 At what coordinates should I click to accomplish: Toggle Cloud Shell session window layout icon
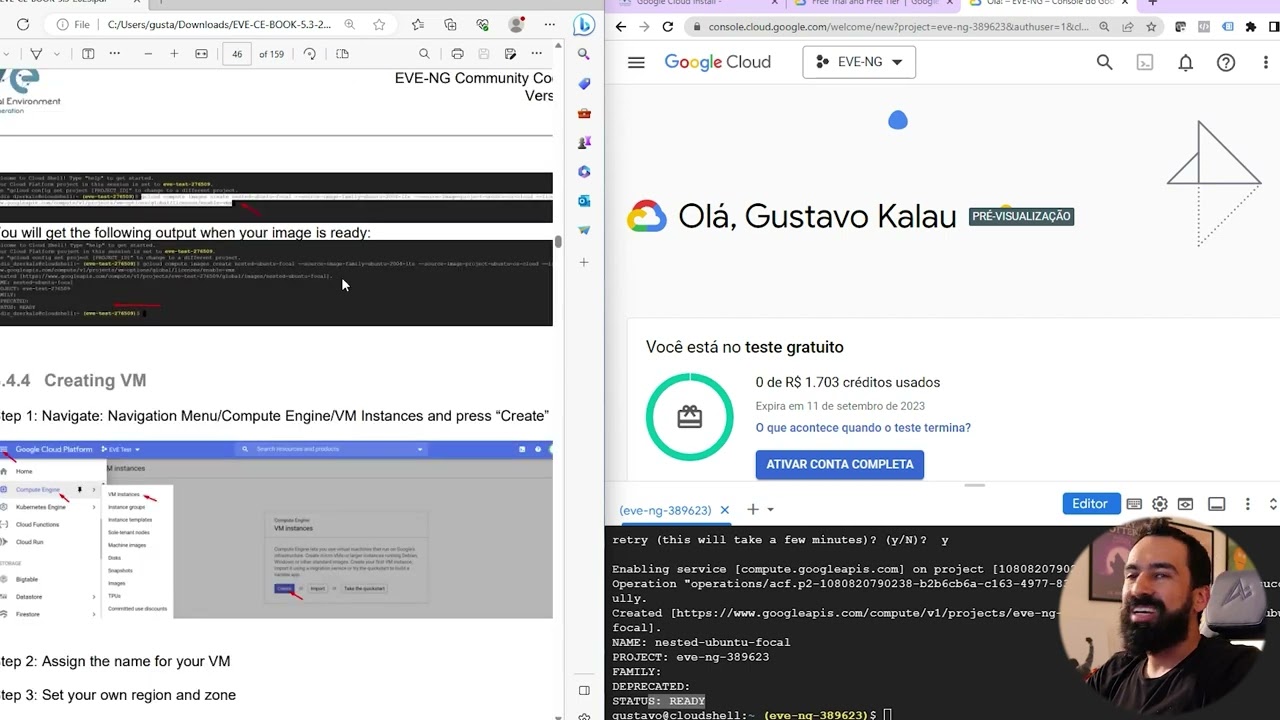[1217, 504]
